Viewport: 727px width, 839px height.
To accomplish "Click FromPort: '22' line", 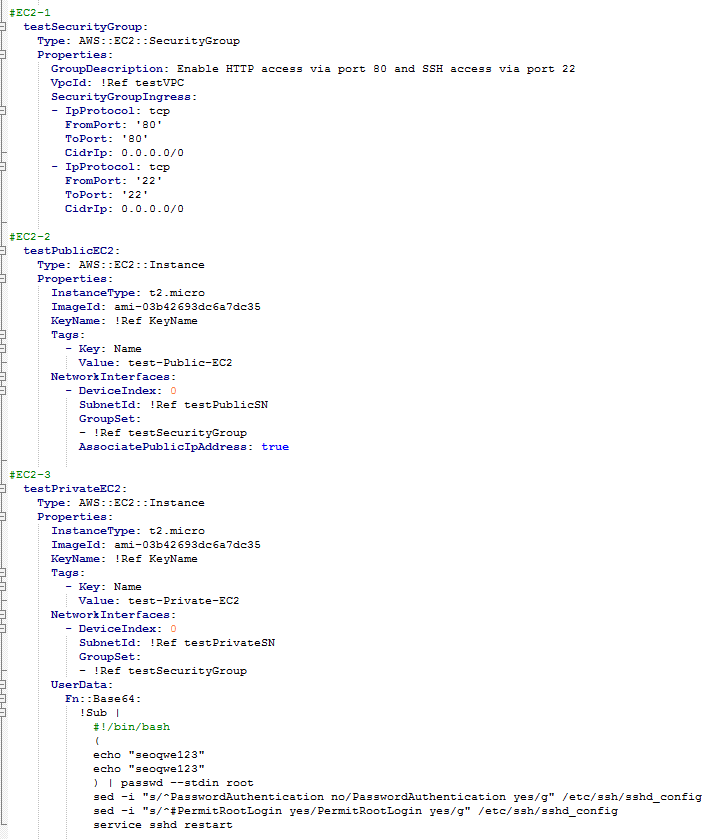I will click(x=113, y=181).
